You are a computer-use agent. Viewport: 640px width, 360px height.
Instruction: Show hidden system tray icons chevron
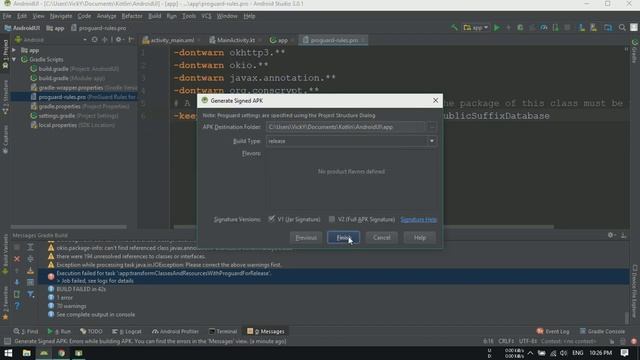tap(530, 353)
